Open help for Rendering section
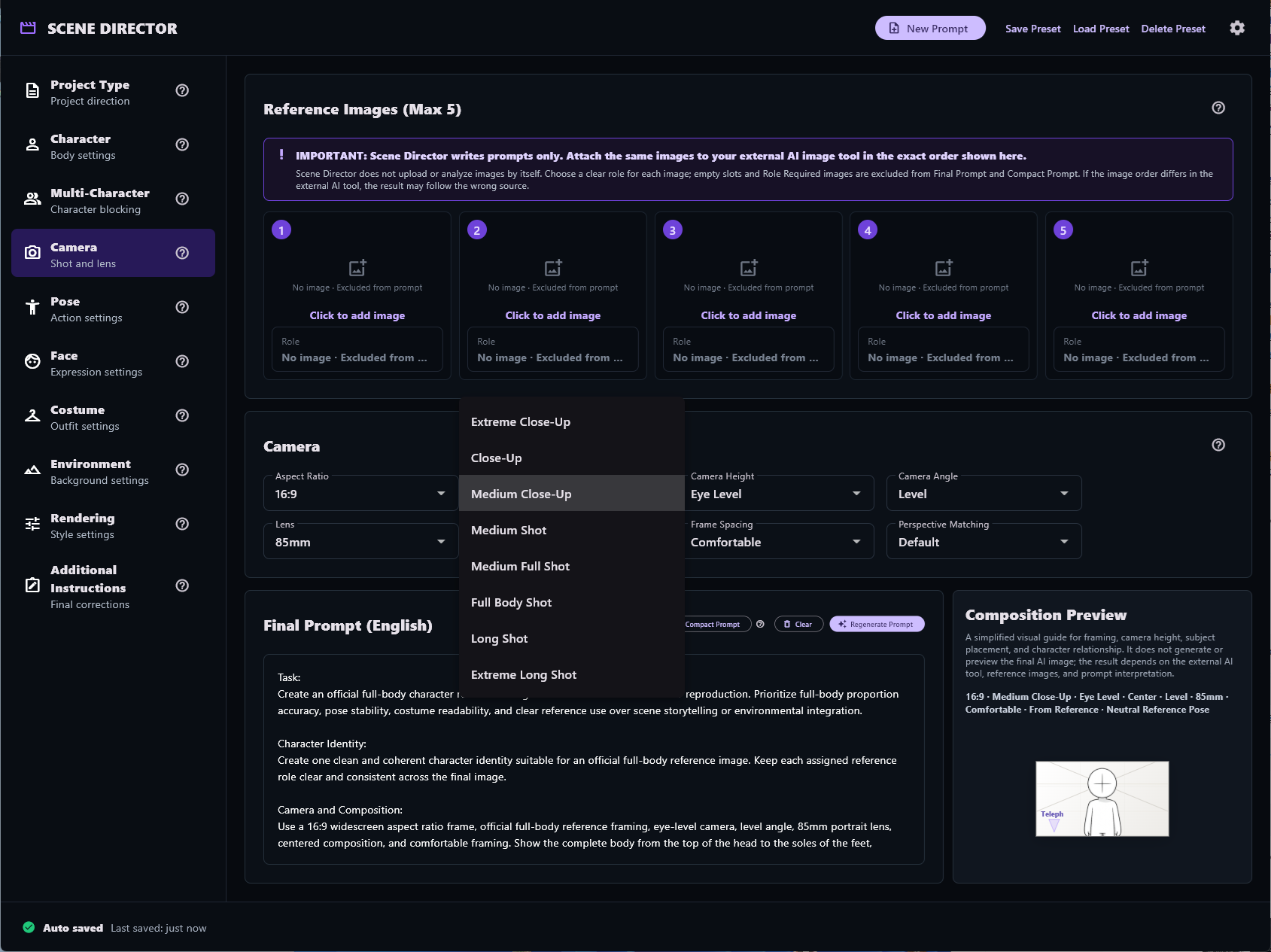Screen dimensions: 1271x952 [182, 524]
